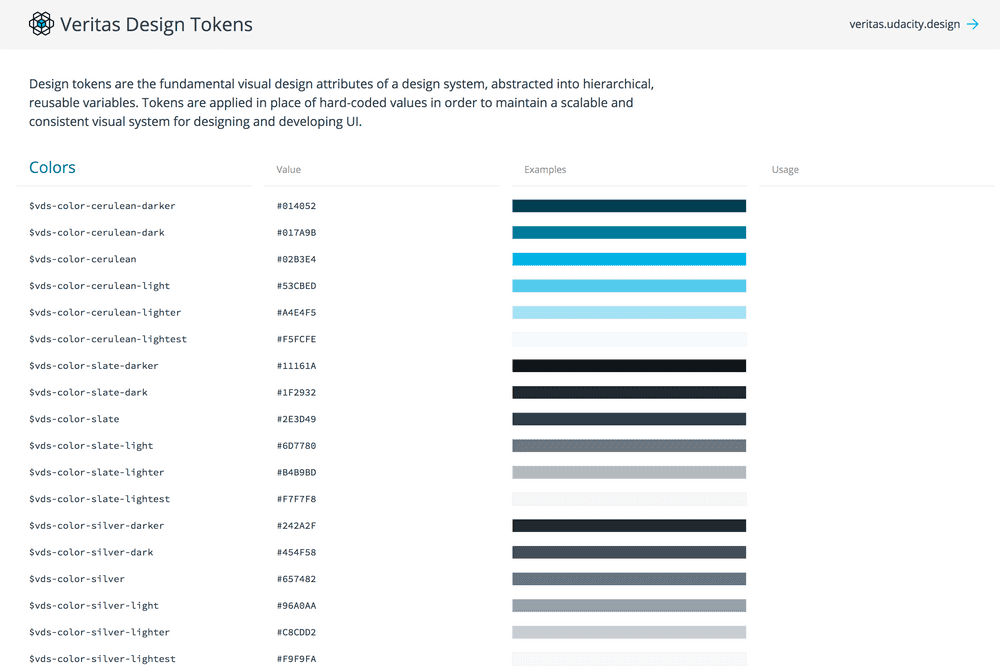Click the silver-lightest color swatch
Image resolution: width=1000 pixels, height=672 pixels.
tap(629, 658)
